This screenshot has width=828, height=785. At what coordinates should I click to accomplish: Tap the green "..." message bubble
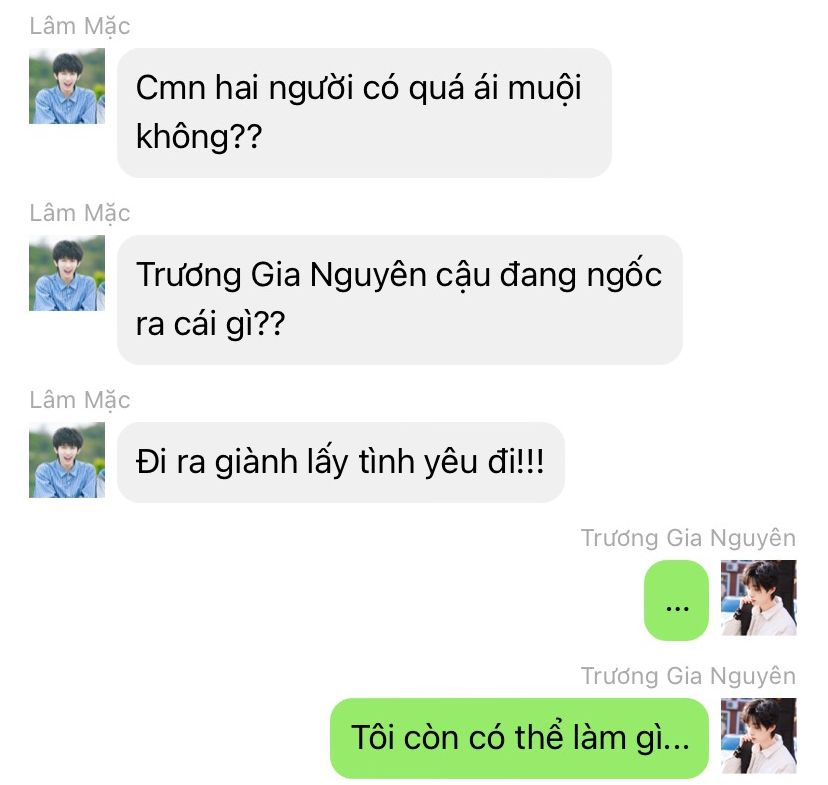tap(676, 600)
